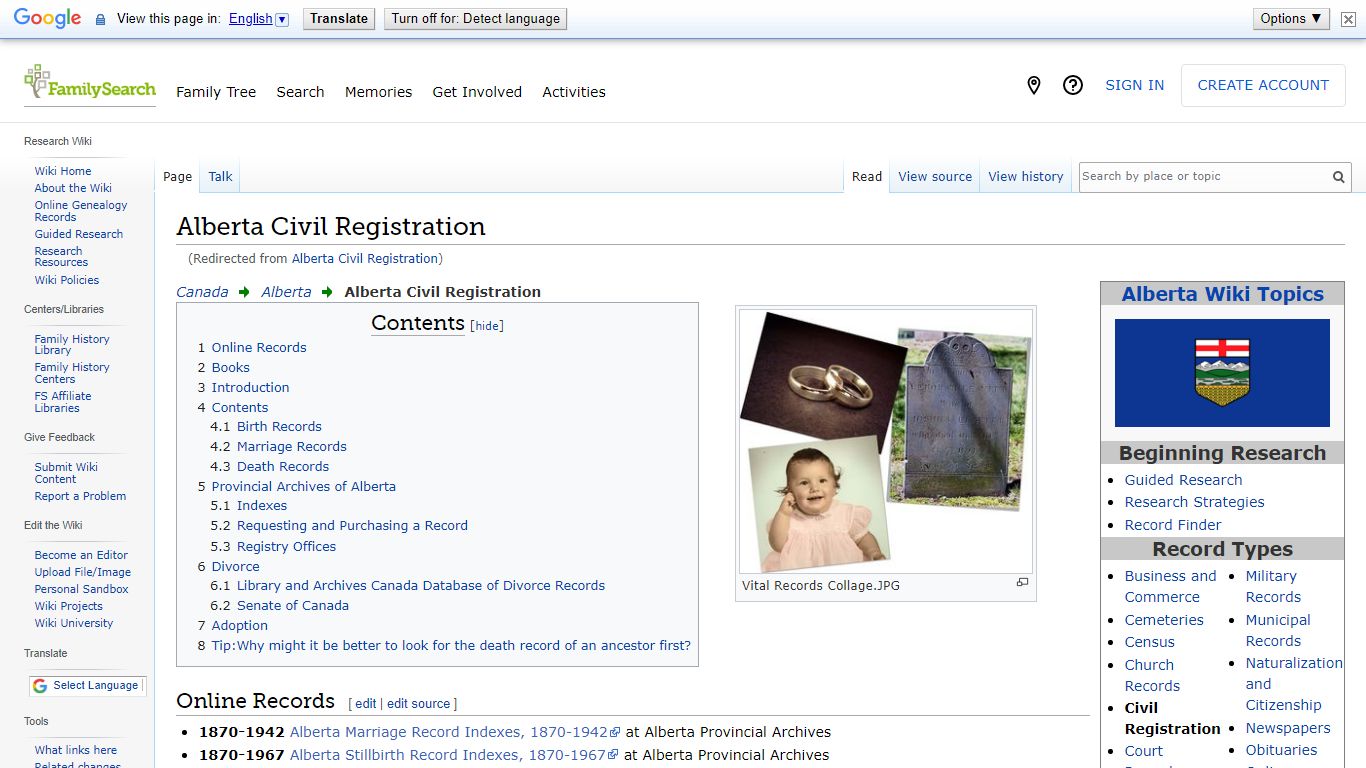Open the help question mark icon
The image size is (1366, 768).
point(1073,86)
